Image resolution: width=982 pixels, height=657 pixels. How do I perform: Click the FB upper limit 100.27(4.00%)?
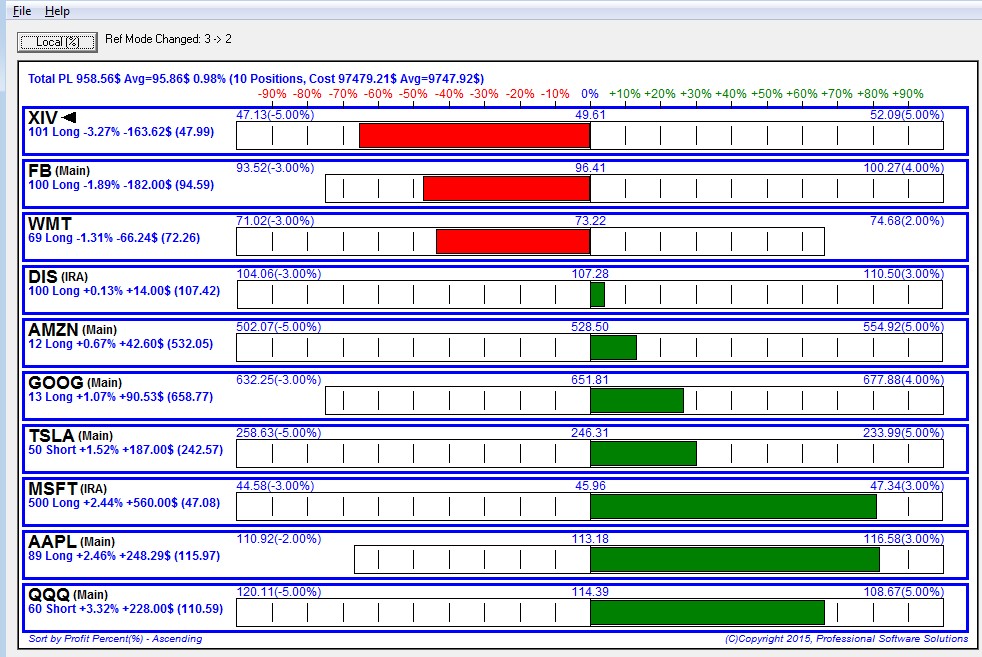click(903, 168)
